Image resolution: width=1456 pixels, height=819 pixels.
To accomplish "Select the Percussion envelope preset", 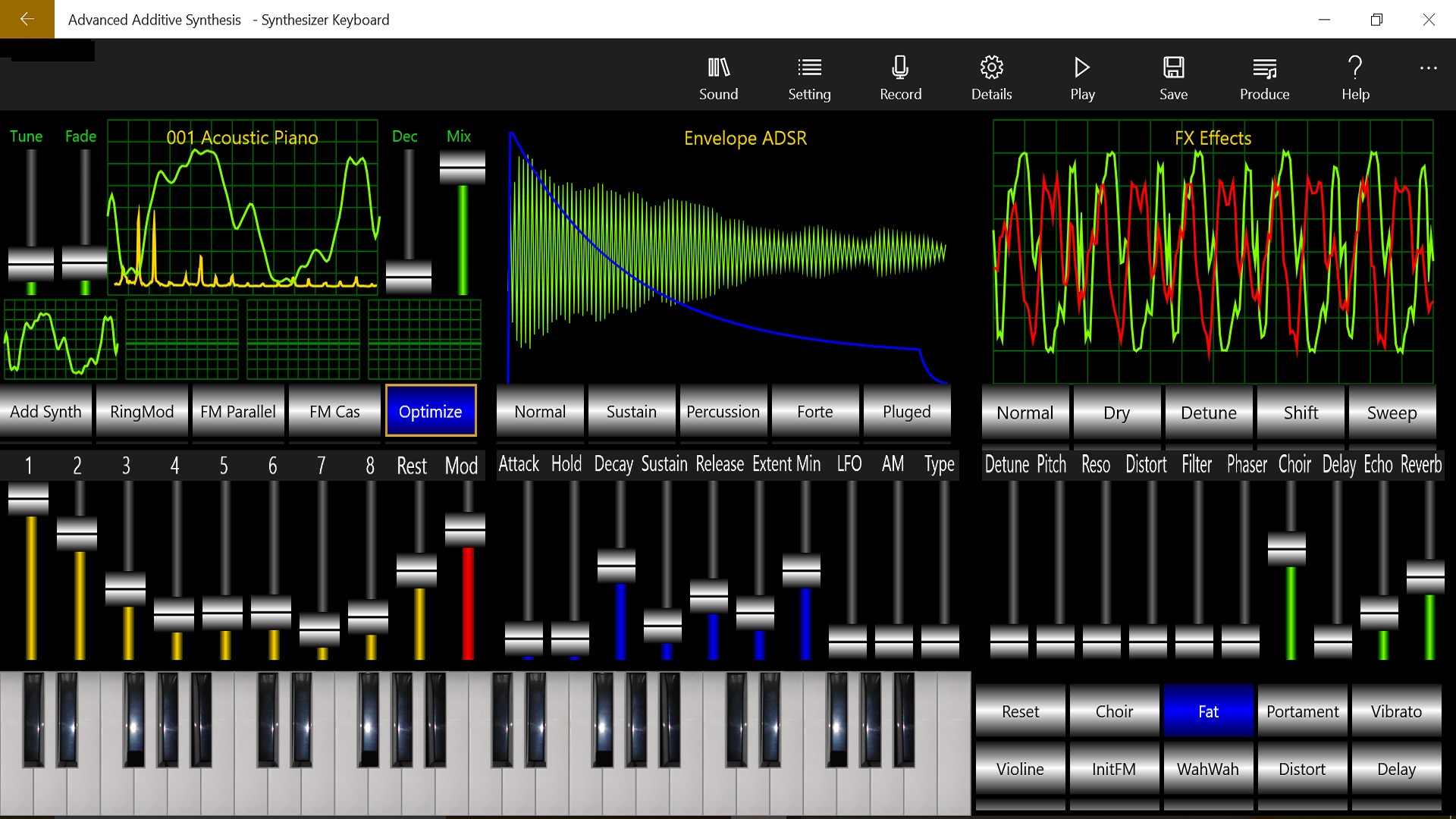I will 723,412.
